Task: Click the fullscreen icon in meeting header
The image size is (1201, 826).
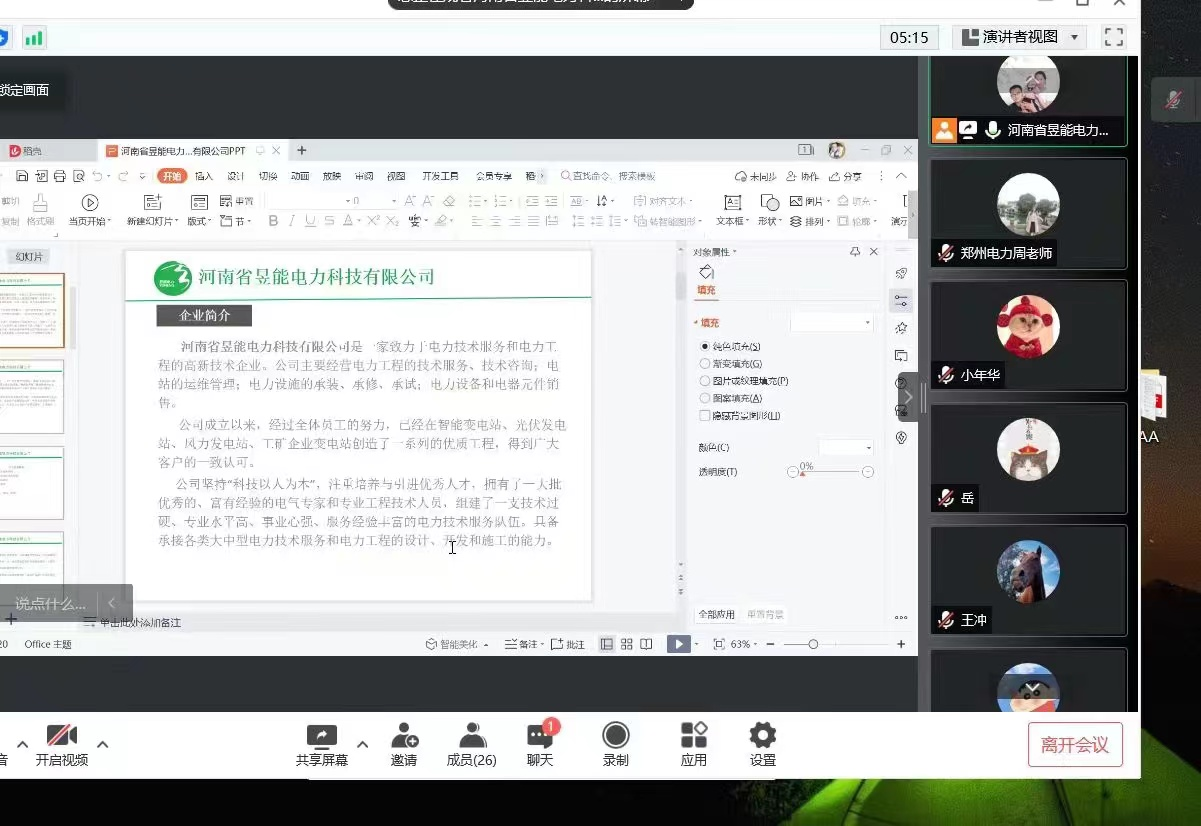Action: click(1113, 37)
